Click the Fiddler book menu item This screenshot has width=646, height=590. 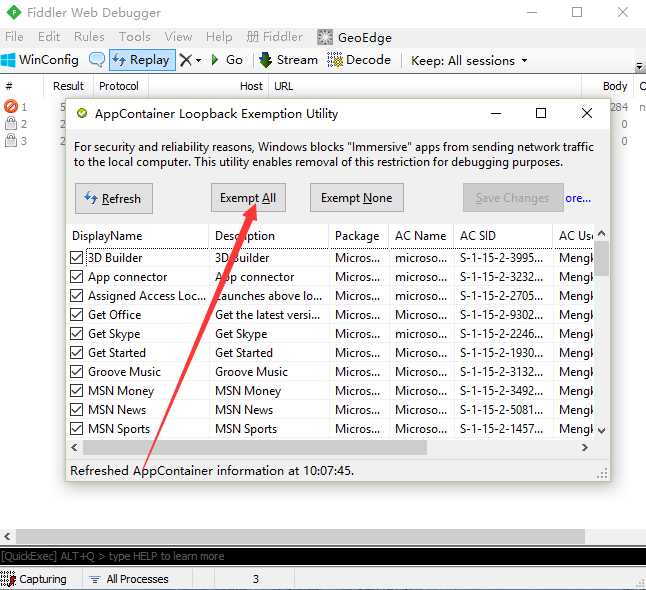tap(274, 37)
